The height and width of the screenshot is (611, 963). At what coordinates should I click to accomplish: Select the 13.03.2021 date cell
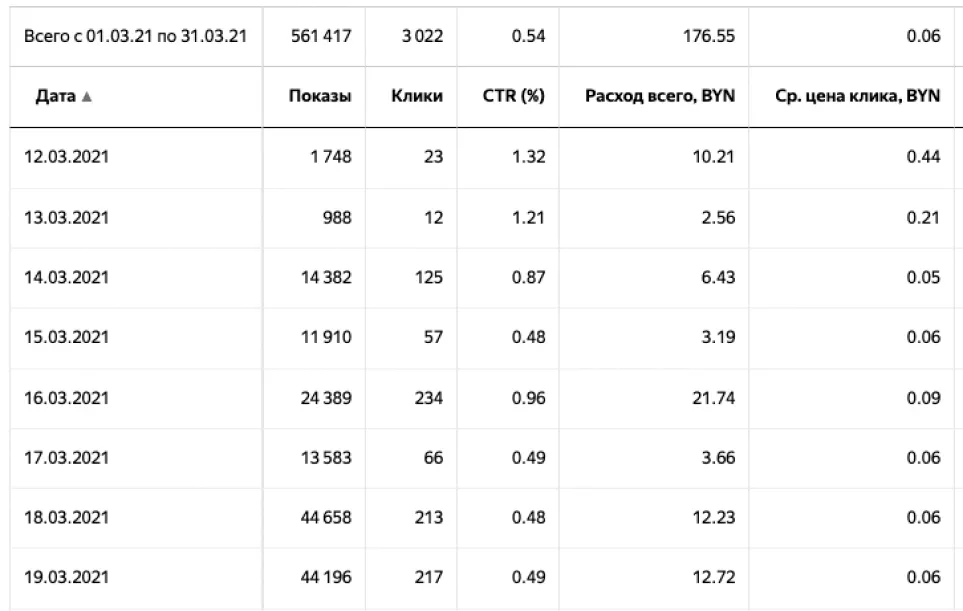(x=66, y=217)
